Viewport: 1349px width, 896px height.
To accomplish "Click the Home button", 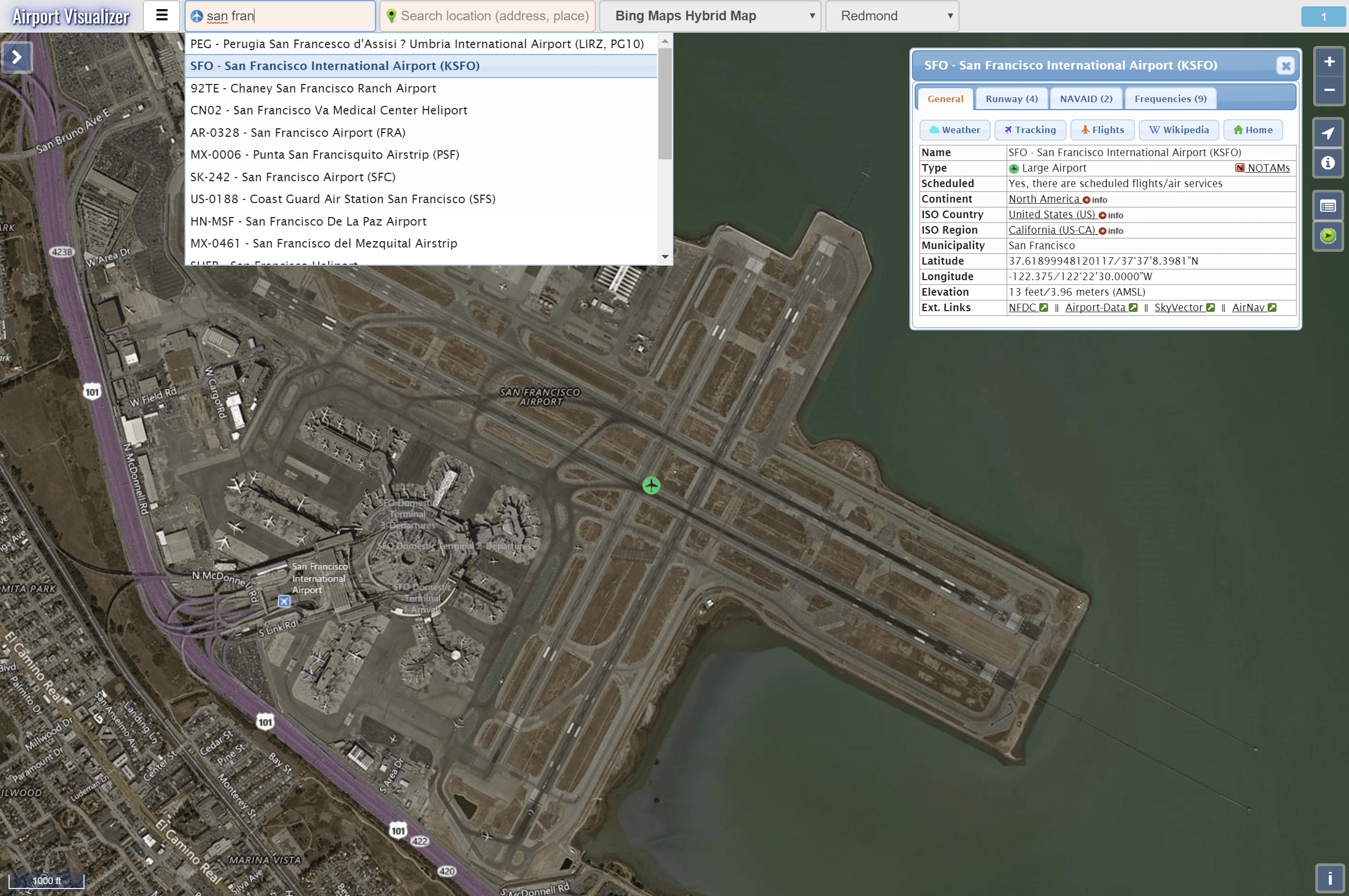I will [1252, 130].
